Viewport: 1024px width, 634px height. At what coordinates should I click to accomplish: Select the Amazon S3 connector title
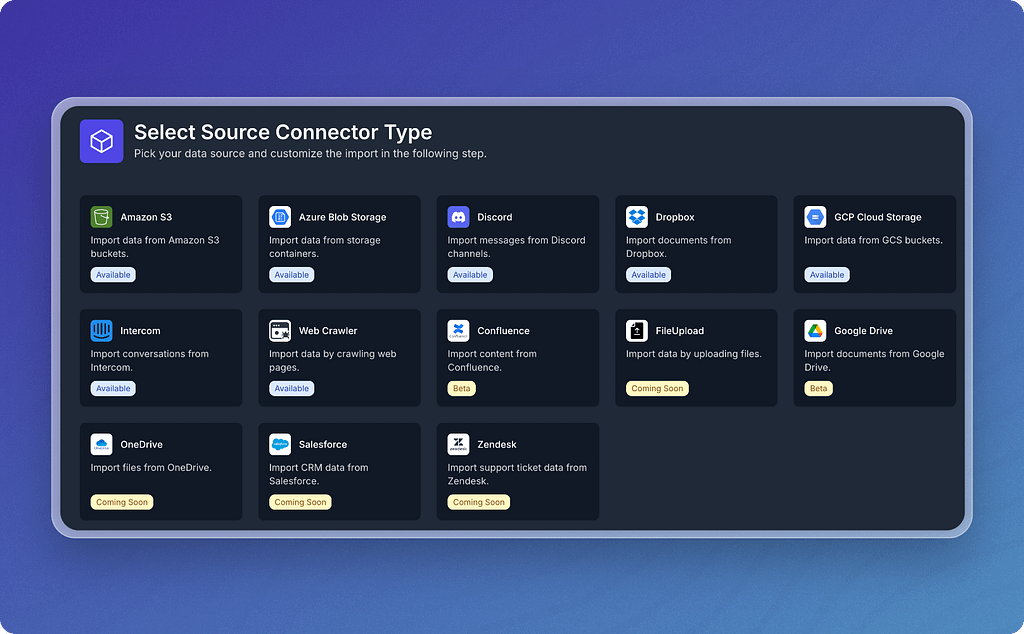point(146,217)
